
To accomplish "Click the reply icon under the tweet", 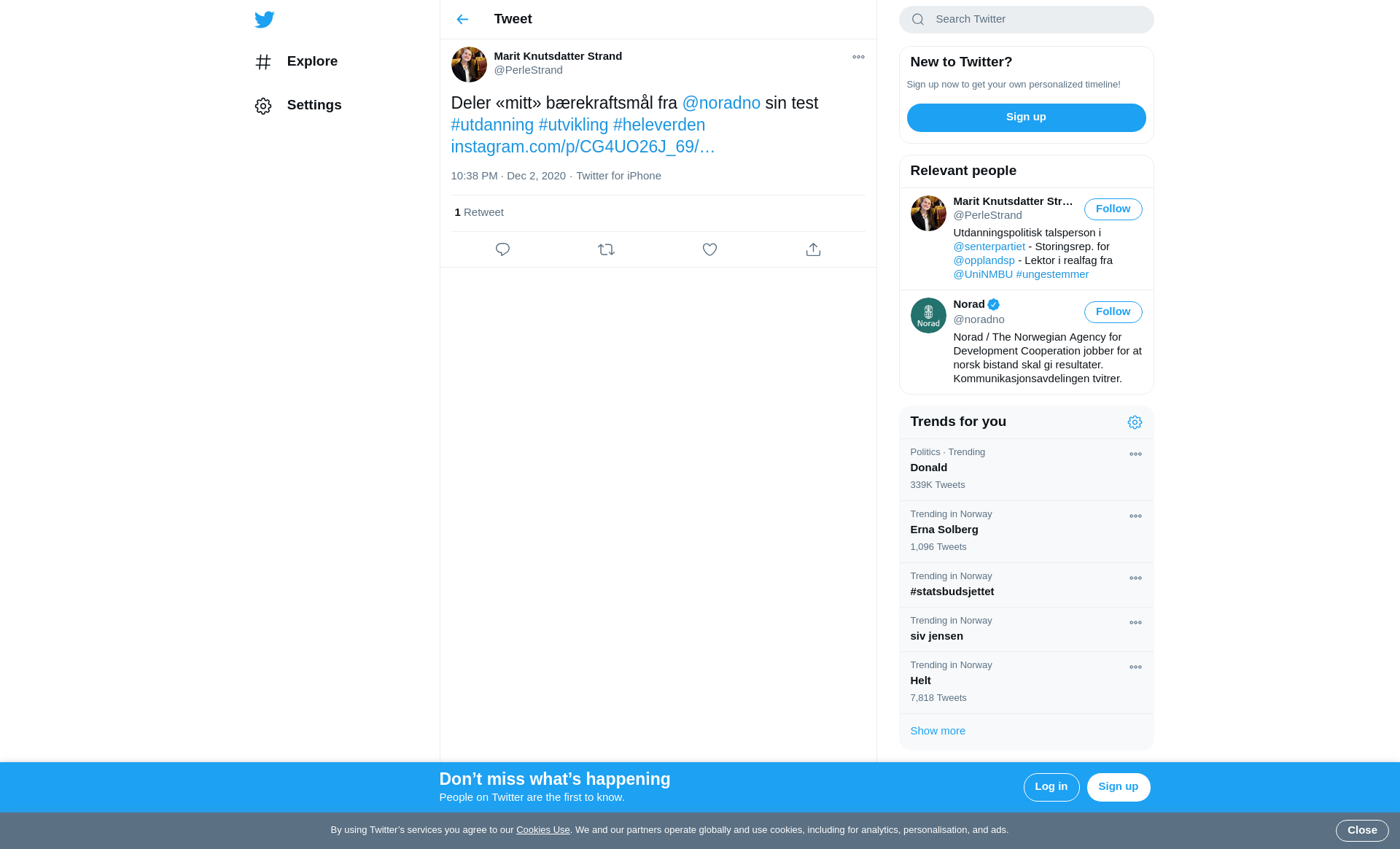I will pos(502,249).
